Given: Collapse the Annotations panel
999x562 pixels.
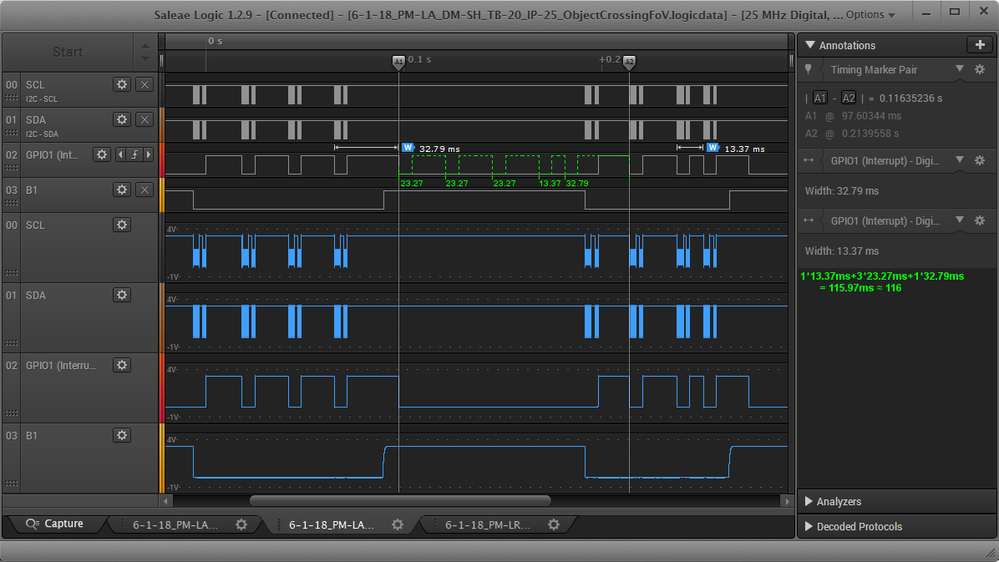Looking at the screenshot, I should [x=810, y=45].
